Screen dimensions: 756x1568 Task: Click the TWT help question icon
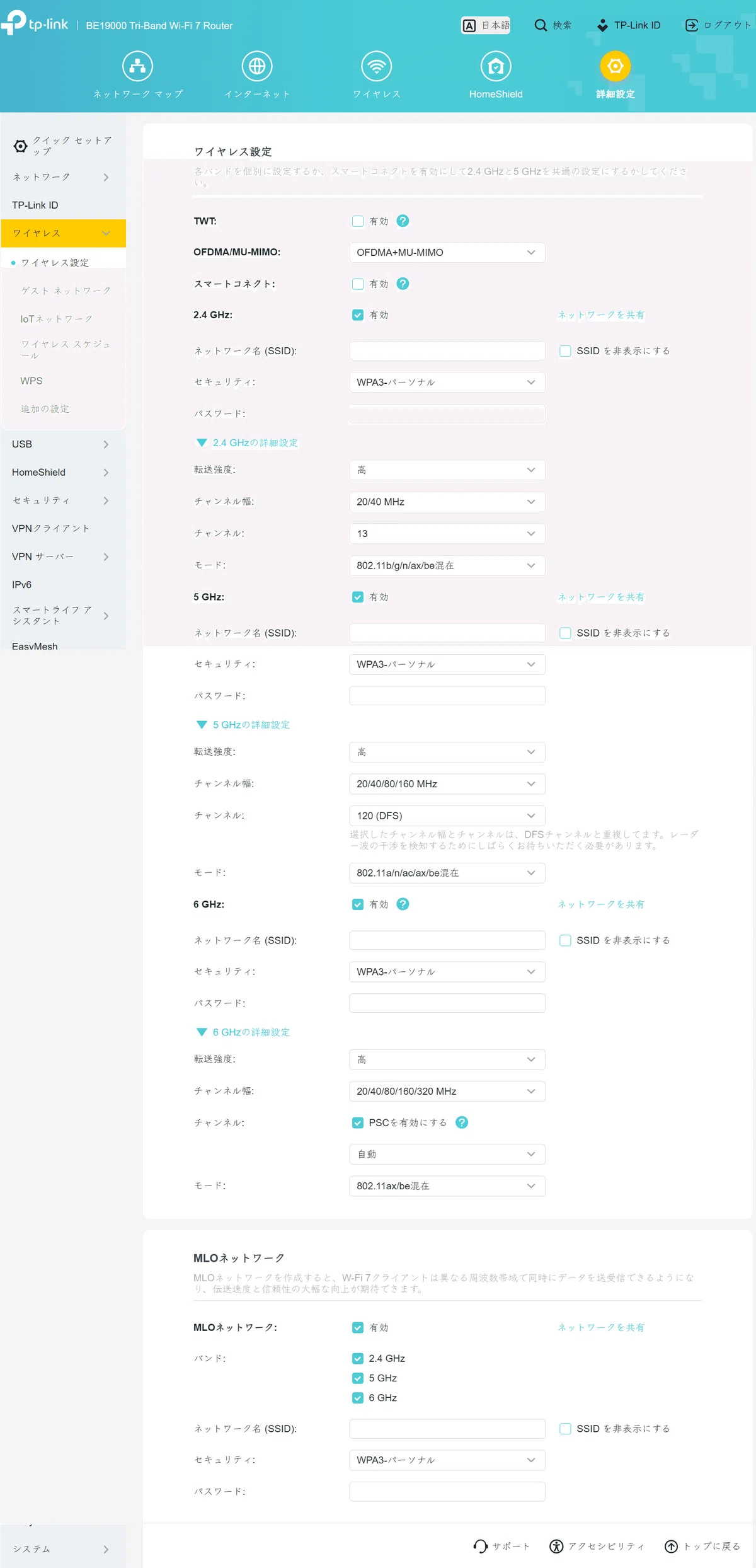pos(403,221)
